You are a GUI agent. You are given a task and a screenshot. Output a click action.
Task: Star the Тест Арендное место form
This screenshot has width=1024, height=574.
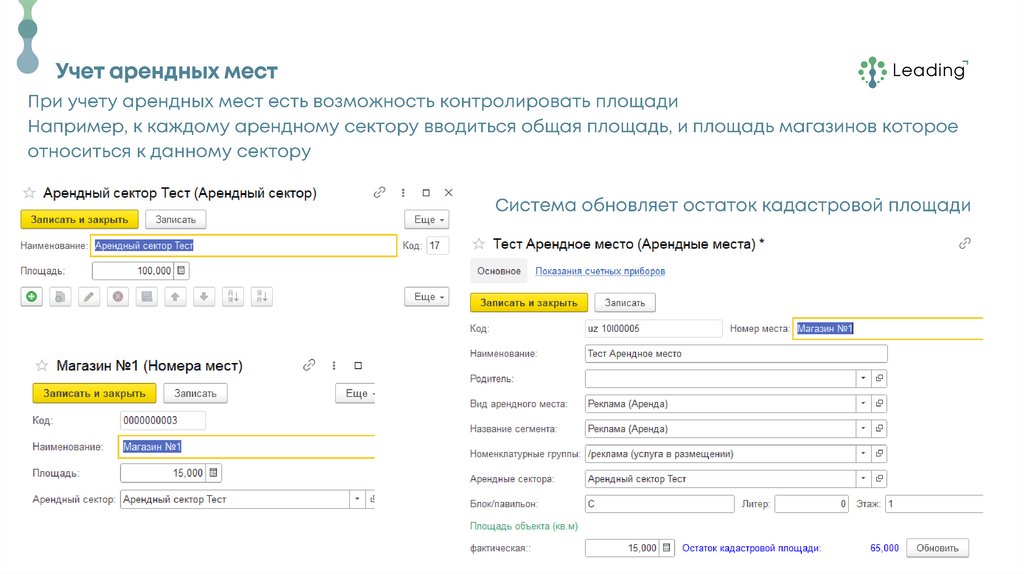(479, 244)
